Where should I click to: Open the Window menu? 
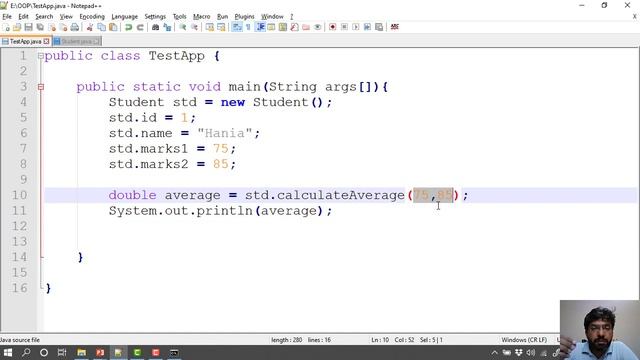pos(272,17)
